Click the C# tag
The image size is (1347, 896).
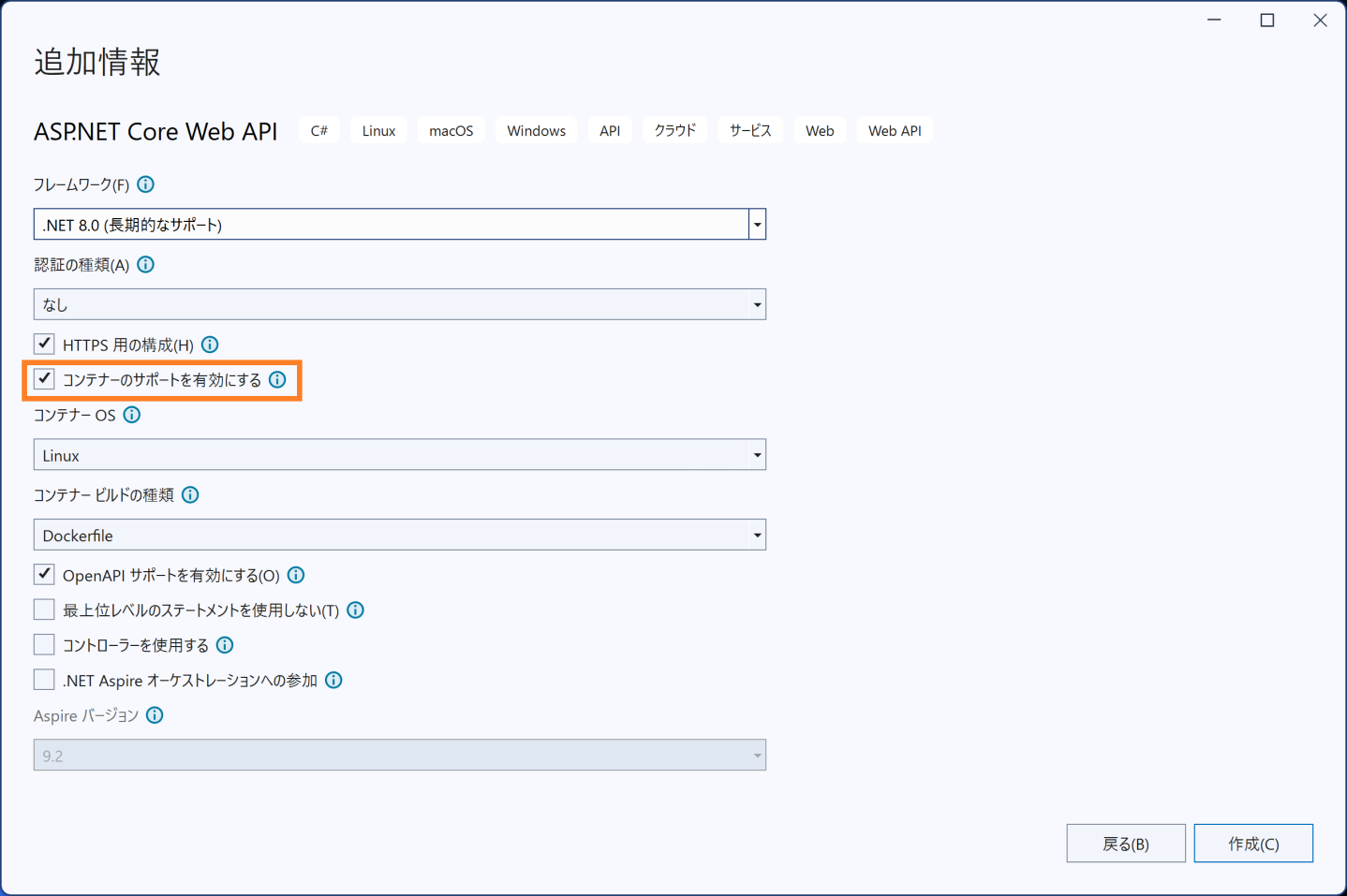tap(319, 131)
